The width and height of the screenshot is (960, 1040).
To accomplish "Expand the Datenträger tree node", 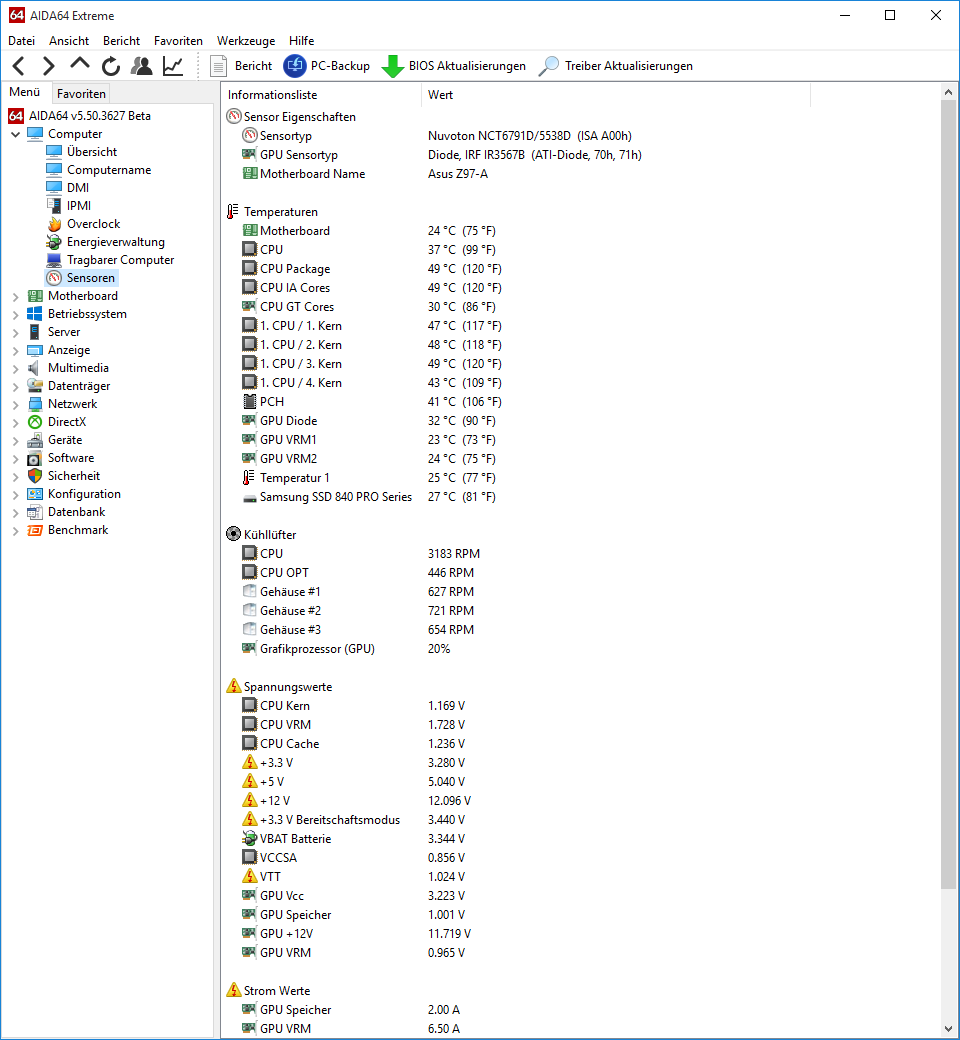I will (15, 386).
